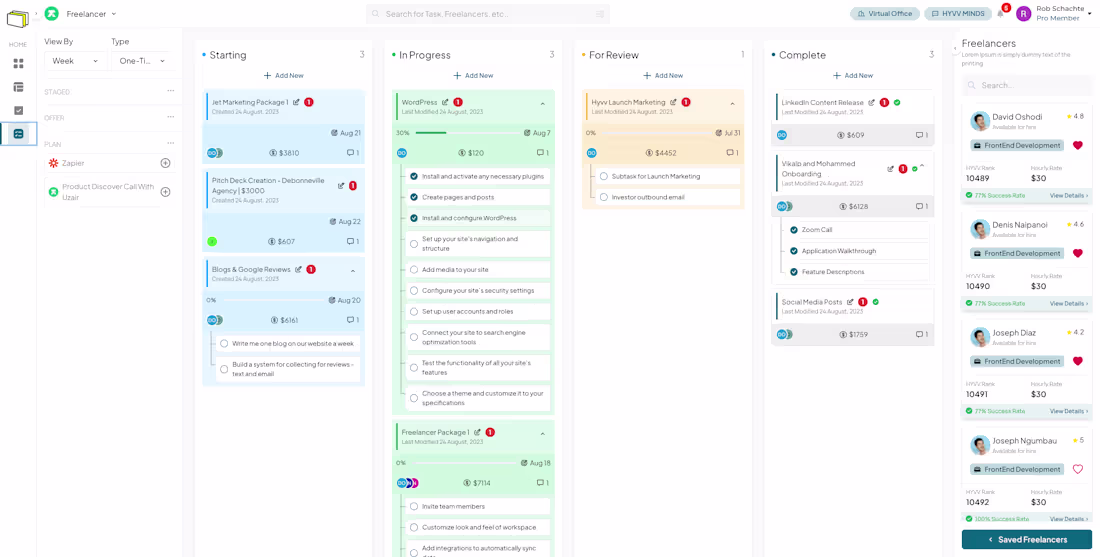Check Investor outbound email subtask

click(603, 197)
